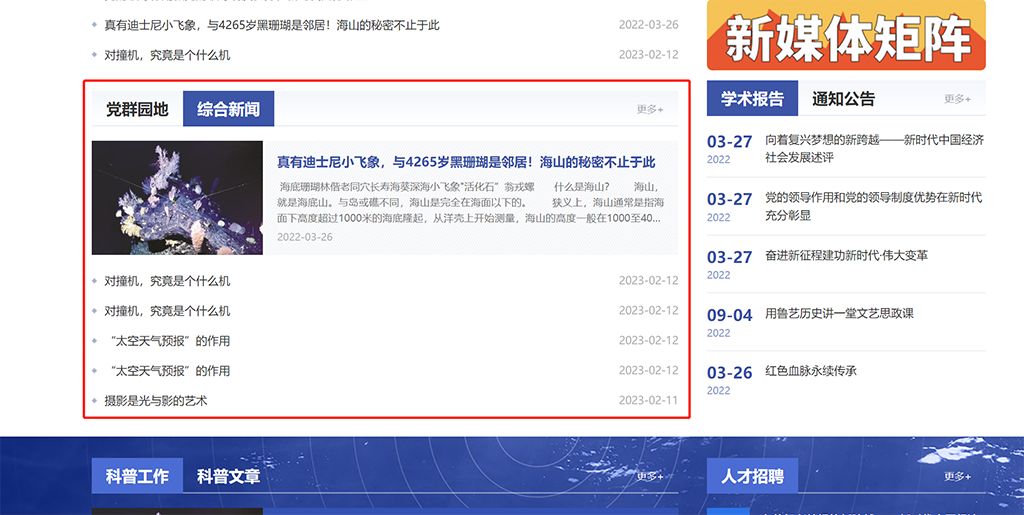
Task: Open 用鲁艺历史讲一堂文艺思政课 report
Action: (839, 313)
